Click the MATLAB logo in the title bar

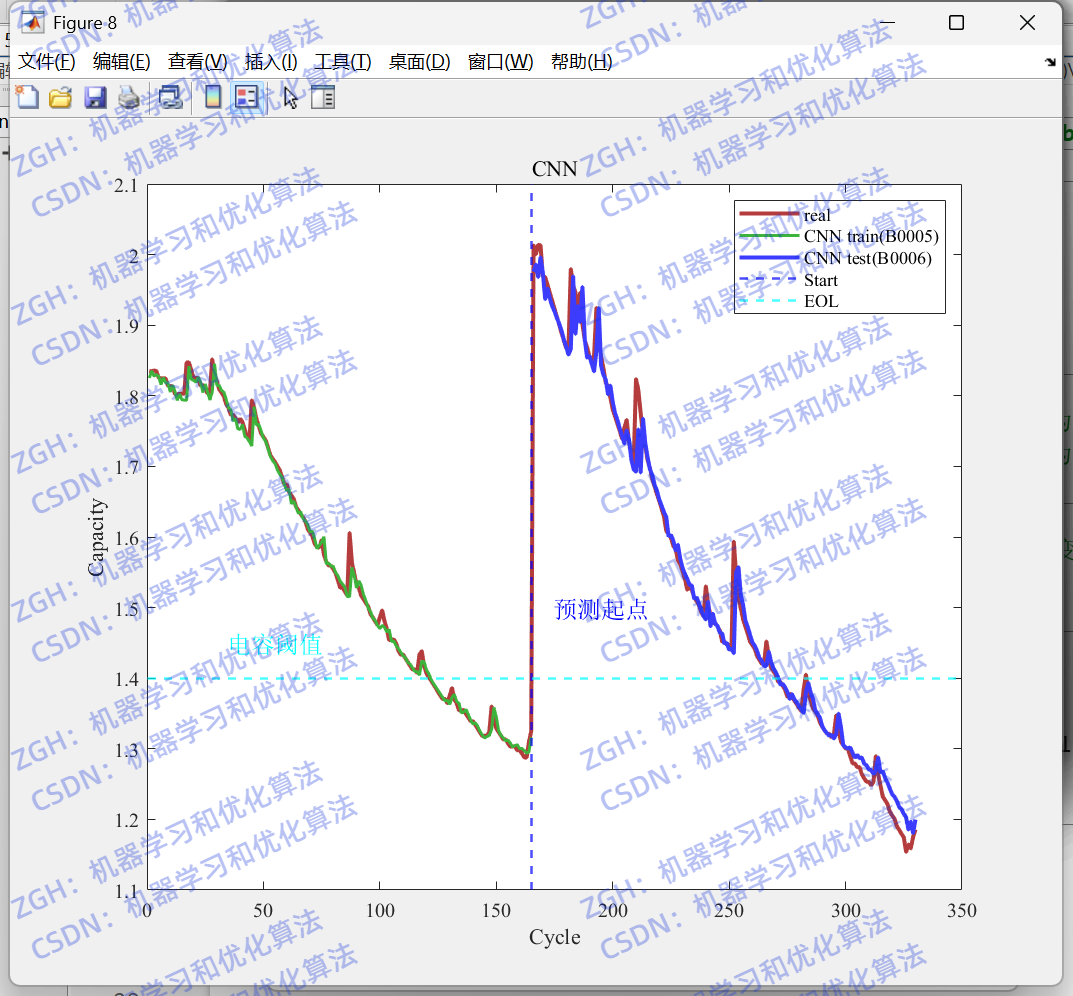[x=31, y=23]
